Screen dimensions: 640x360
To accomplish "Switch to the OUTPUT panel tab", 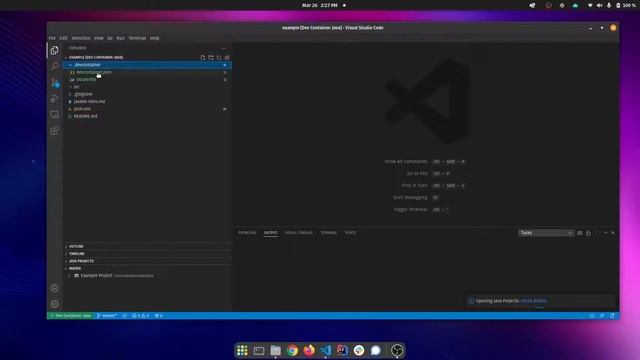I will click(270, 233).
